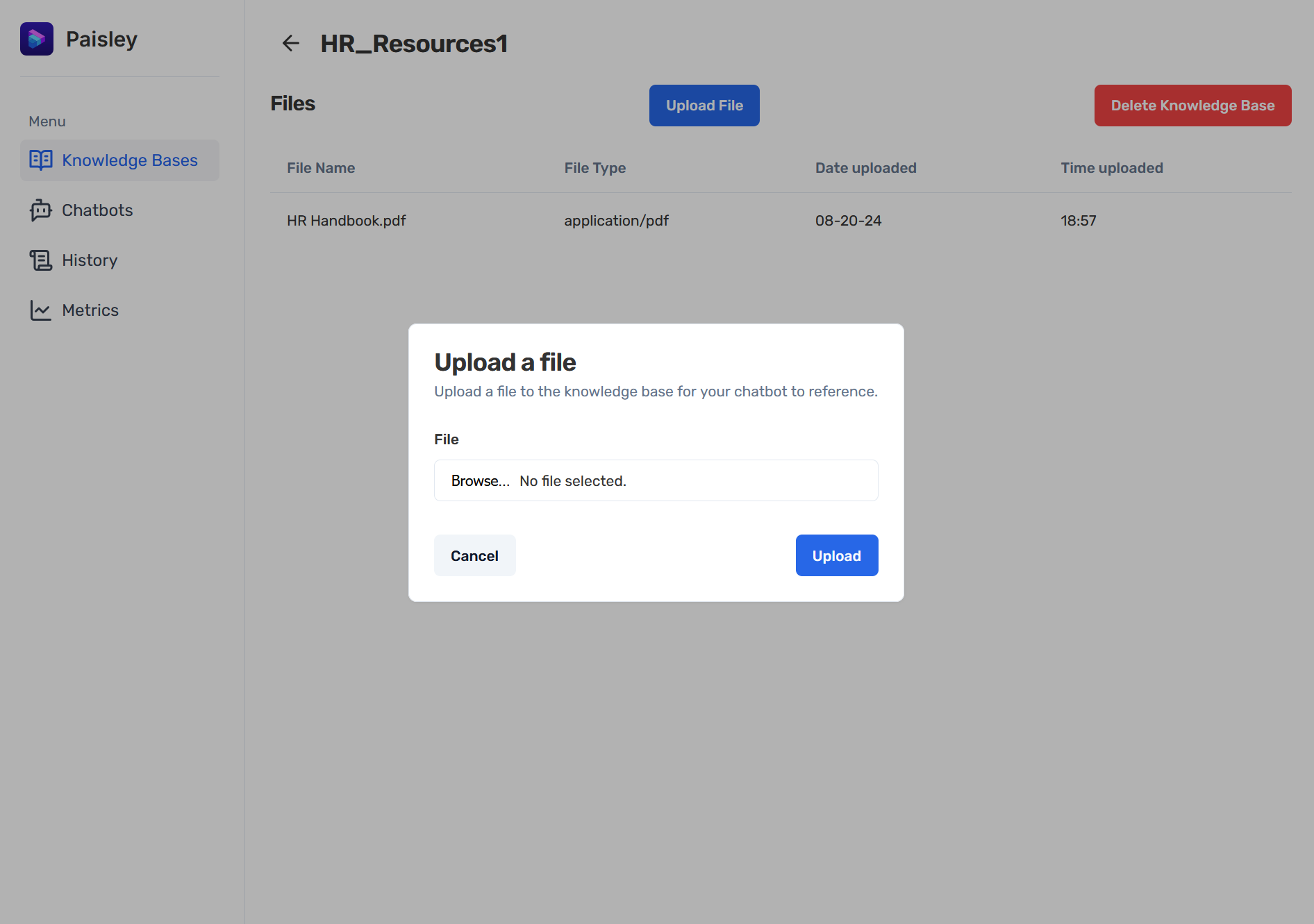Cancel the upload dialog
This screenshot has height=924, width=1314.
click(x=474, y=555)
